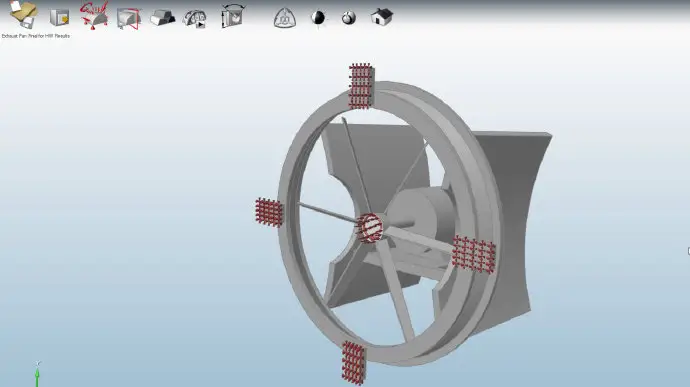The width and height of the screenshot is (690, 387).
Task: Click the Exhaust Fan file name label
Action: tap(36, 36)
